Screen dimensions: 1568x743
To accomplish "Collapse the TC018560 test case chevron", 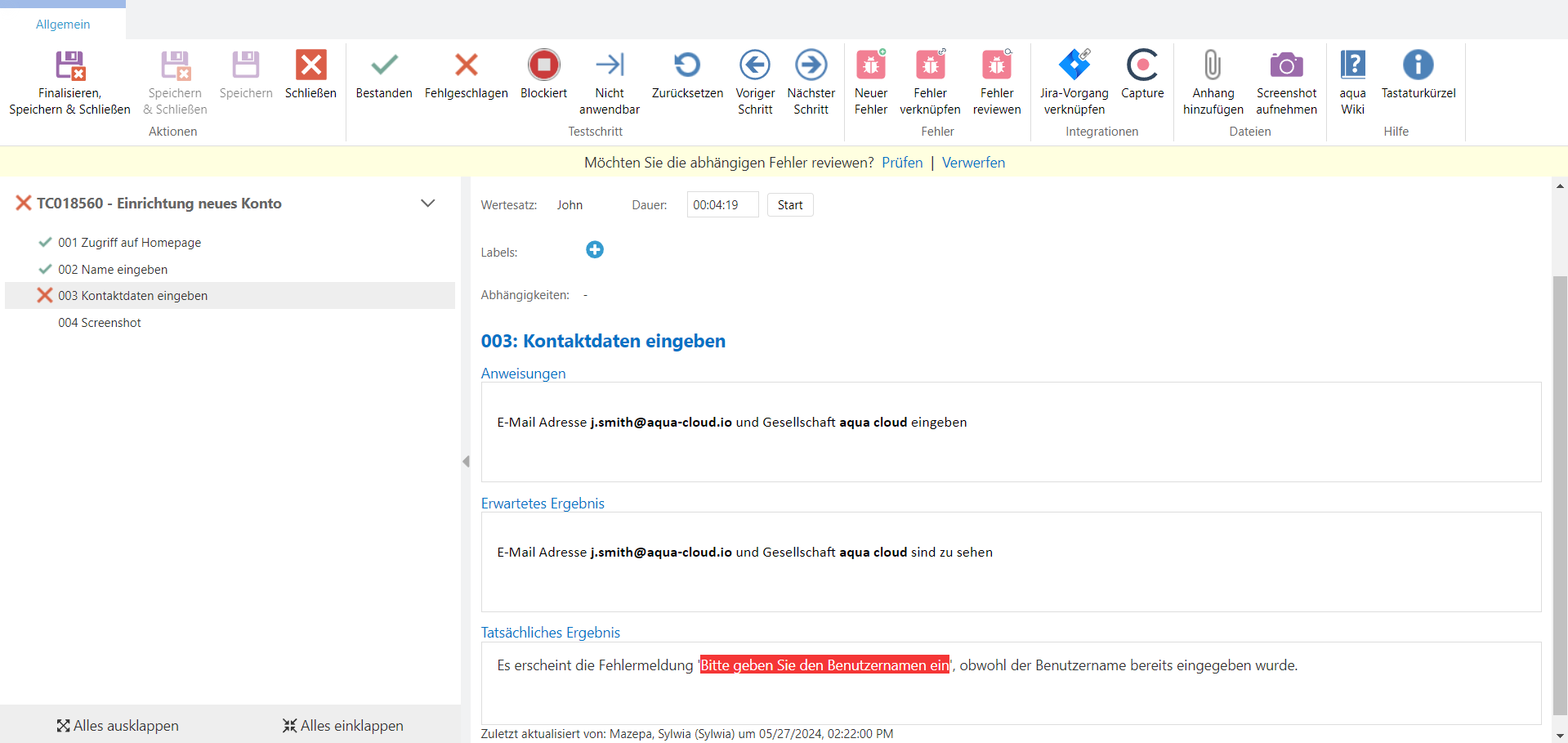I will coord(427,204).
